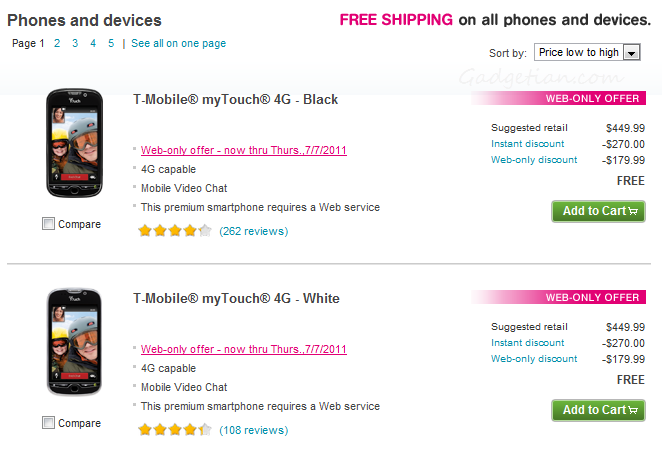The image size is (662, 461).
Task: Add black myTouch 4G to cart
Action: (x=598, y=211)
